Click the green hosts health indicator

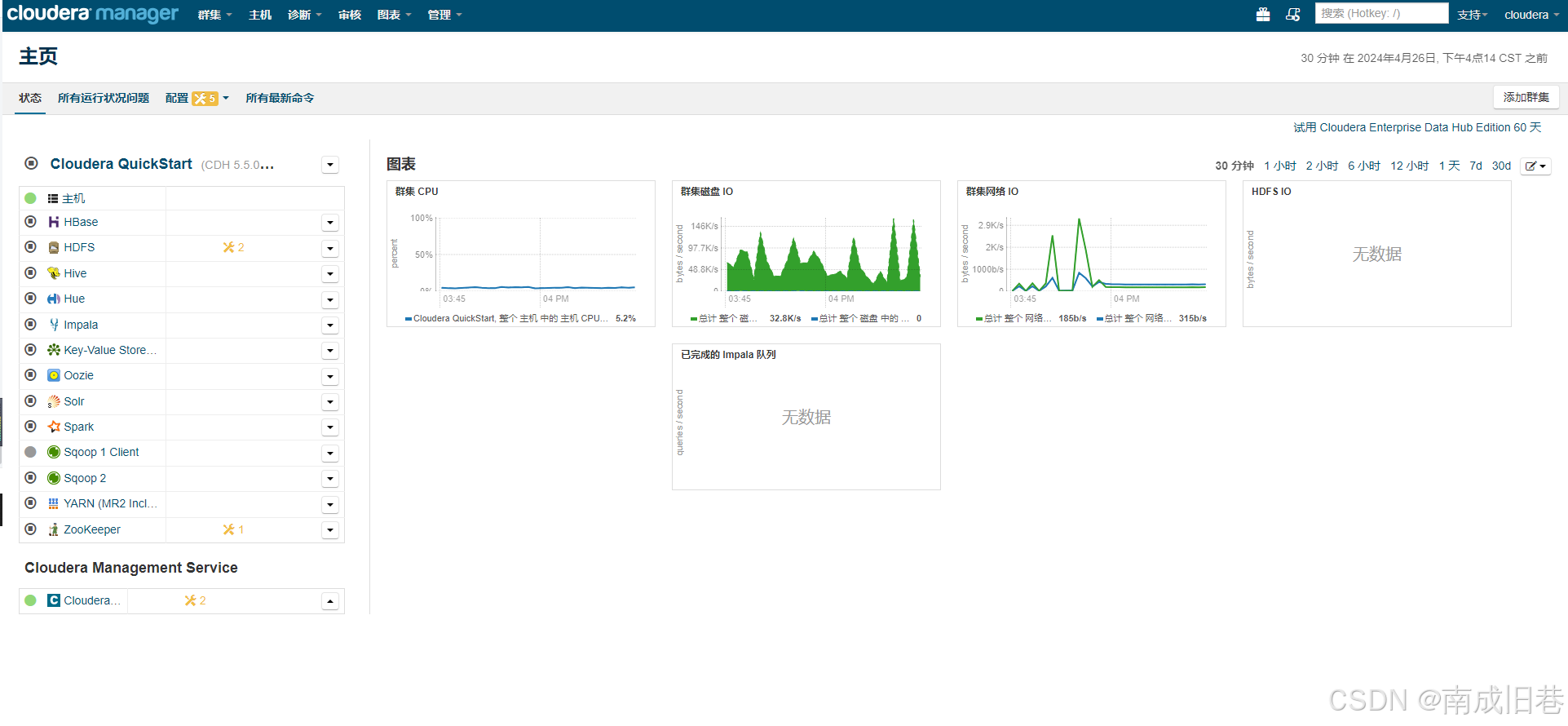point(31,198)
